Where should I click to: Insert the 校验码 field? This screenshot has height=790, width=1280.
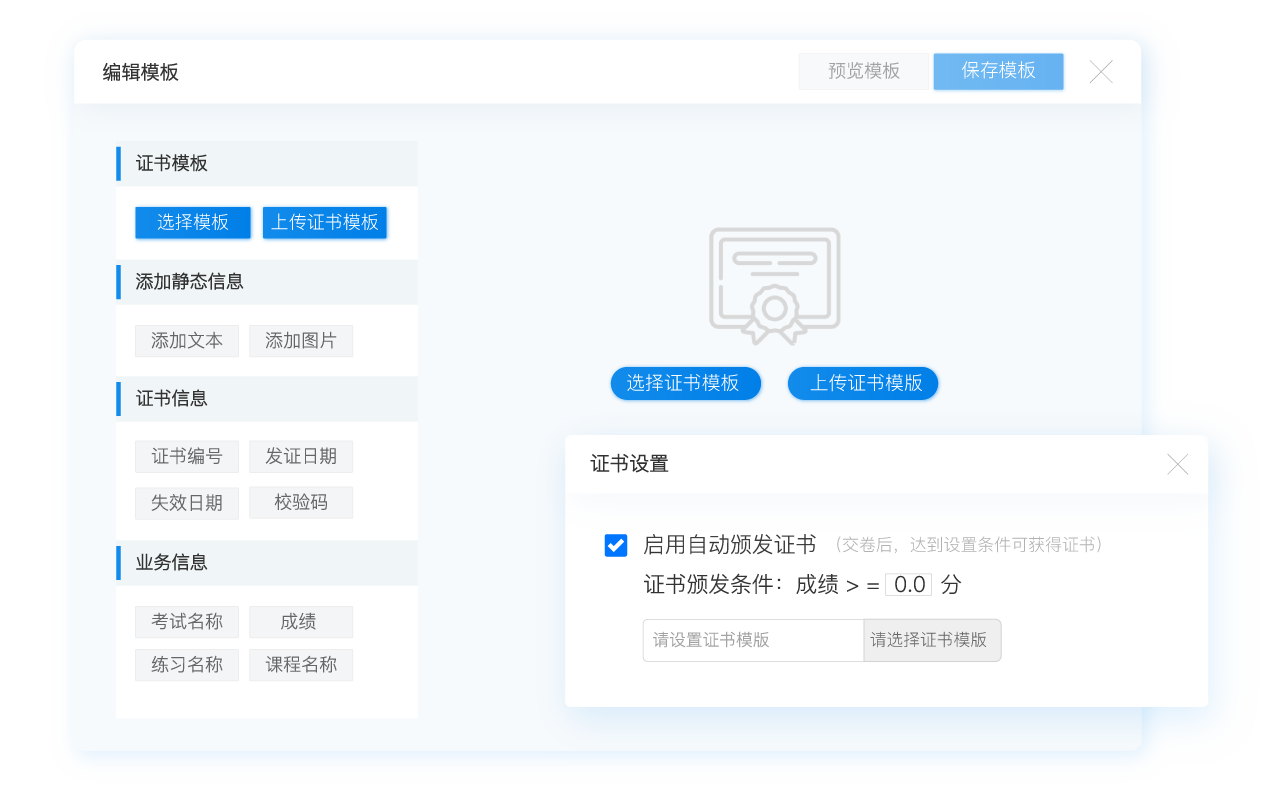[x=301, y=503]
